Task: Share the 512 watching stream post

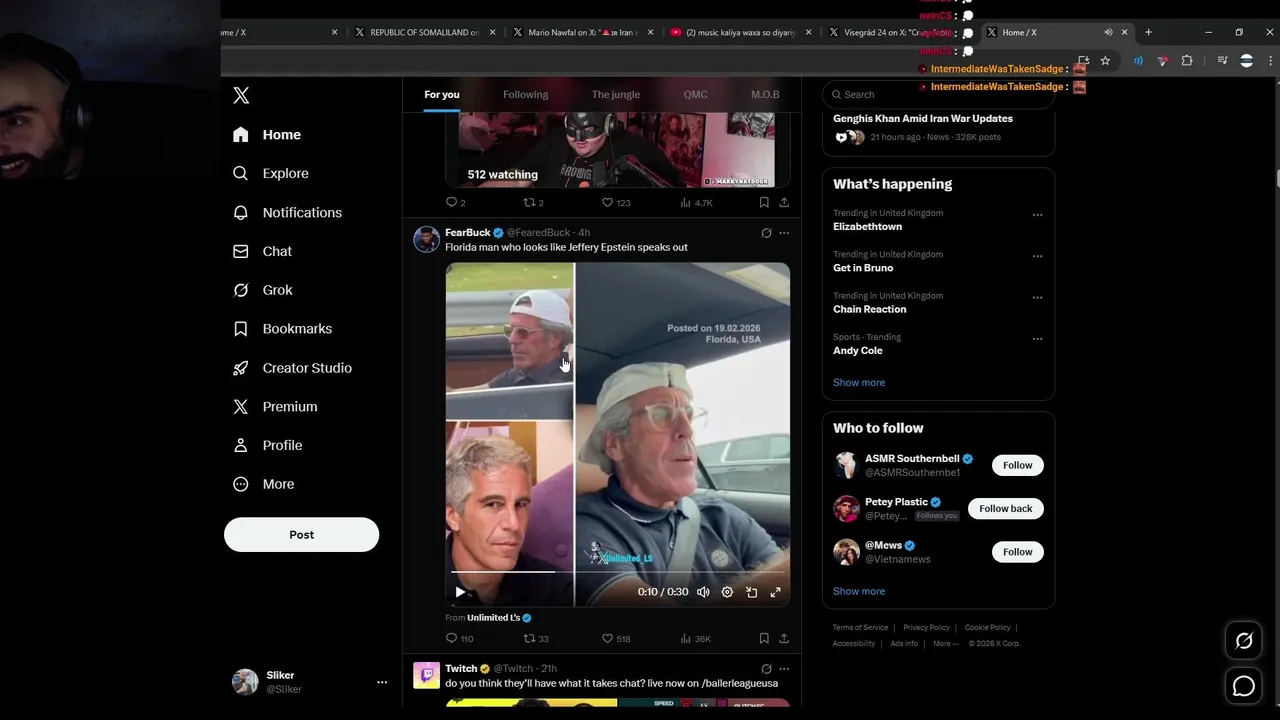Action: (784, 202)
